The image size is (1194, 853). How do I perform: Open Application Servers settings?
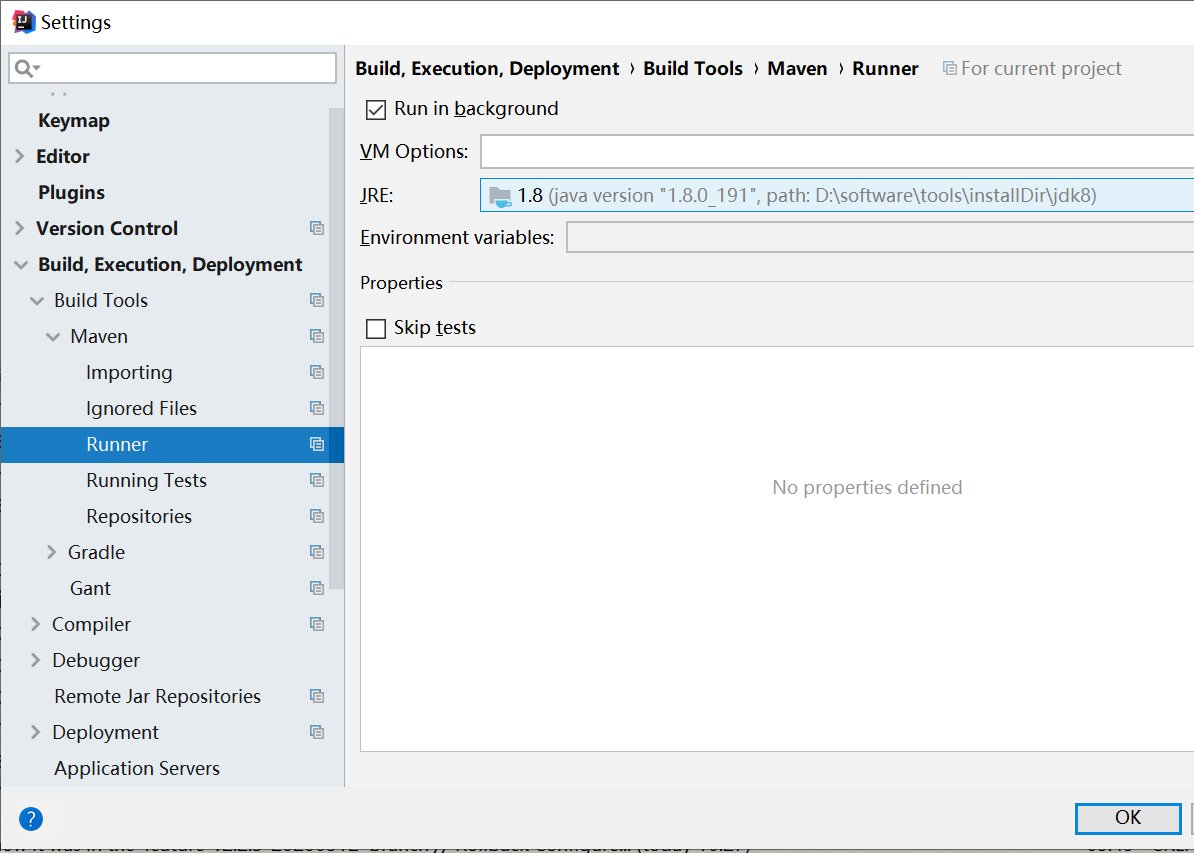click(137, 768)
